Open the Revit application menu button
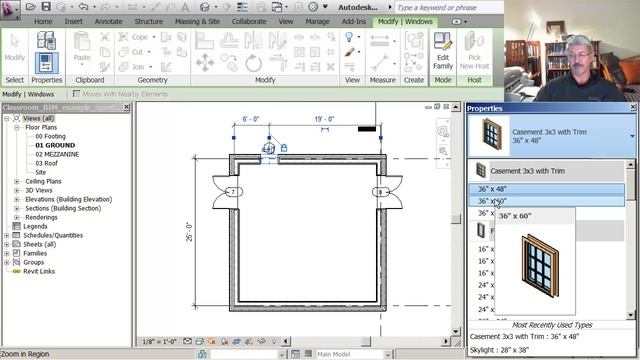The height and width of the screenshot is (360, 640). tap(10, 9)
